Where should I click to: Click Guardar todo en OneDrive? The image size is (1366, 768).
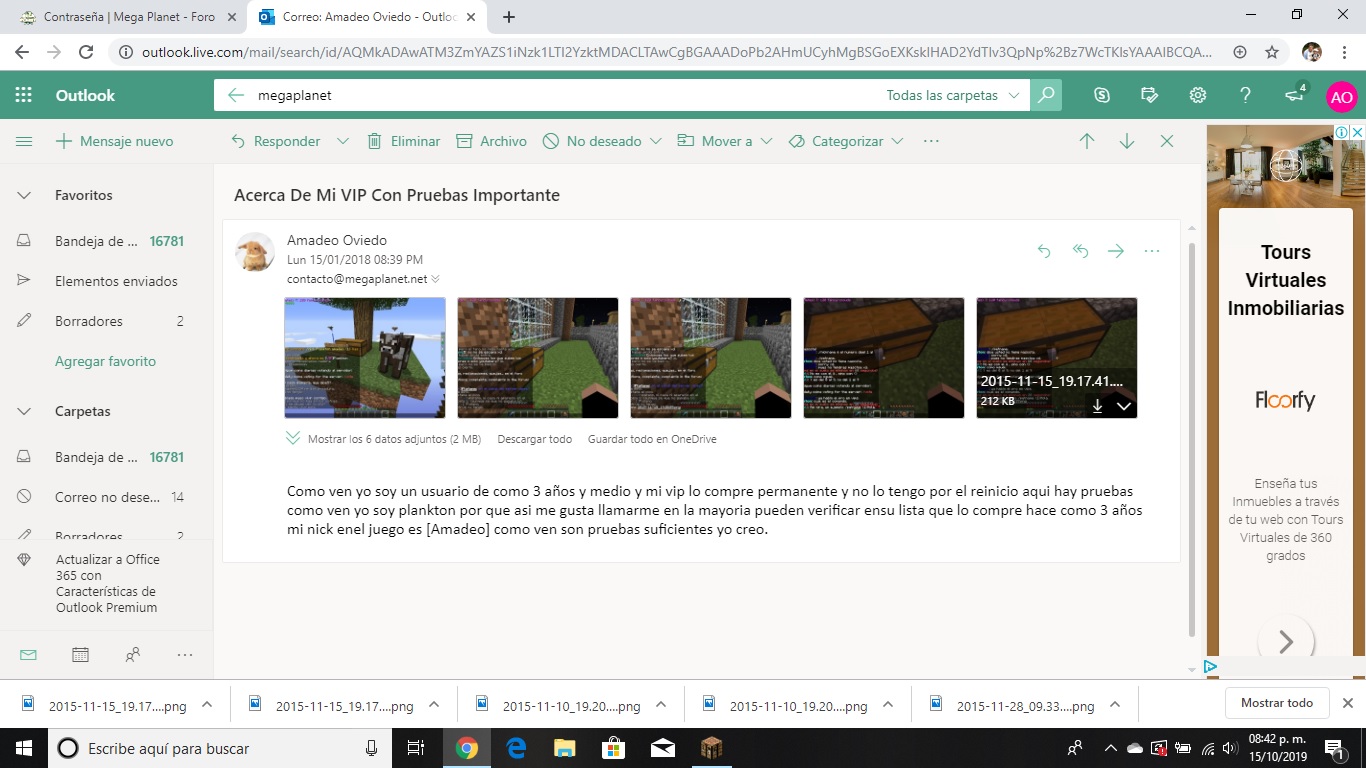click(652, 439)
